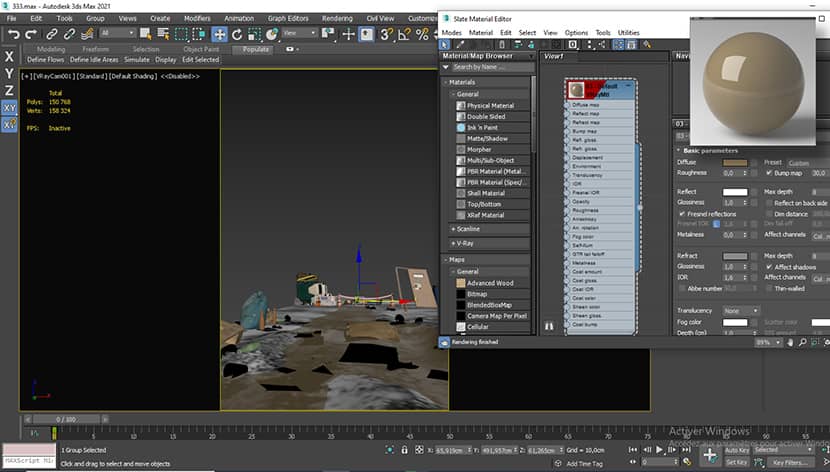Image resolution: width=830 pixels, height=472 pixels.
Task: Click the Select and Link icon
Action: click(x=51, y=35)
